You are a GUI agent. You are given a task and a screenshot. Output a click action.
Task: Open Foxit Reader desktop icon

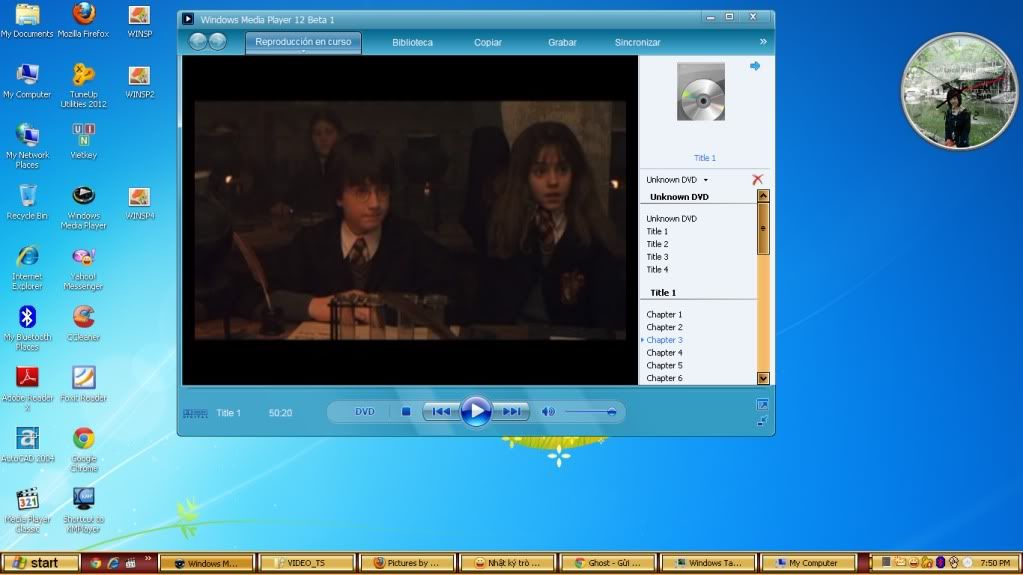[x=84, y=384]
